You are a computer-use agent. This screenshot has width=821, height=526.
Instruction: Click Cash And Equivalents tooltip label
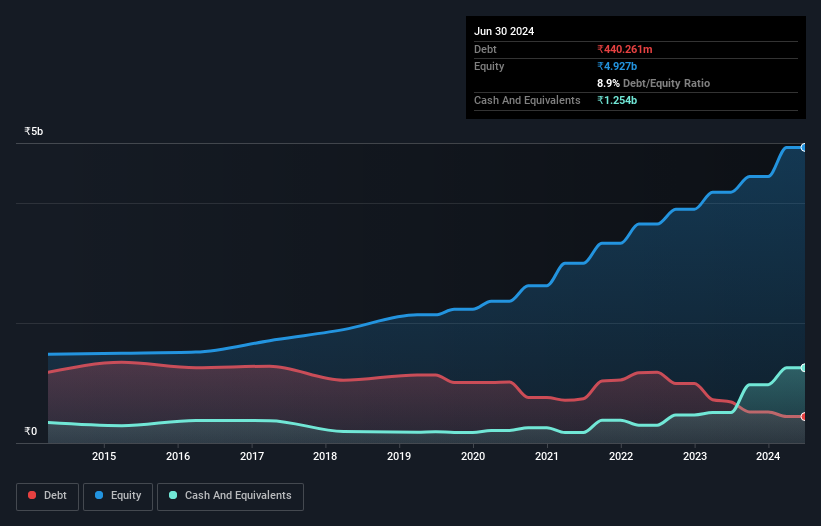point(527,100)
